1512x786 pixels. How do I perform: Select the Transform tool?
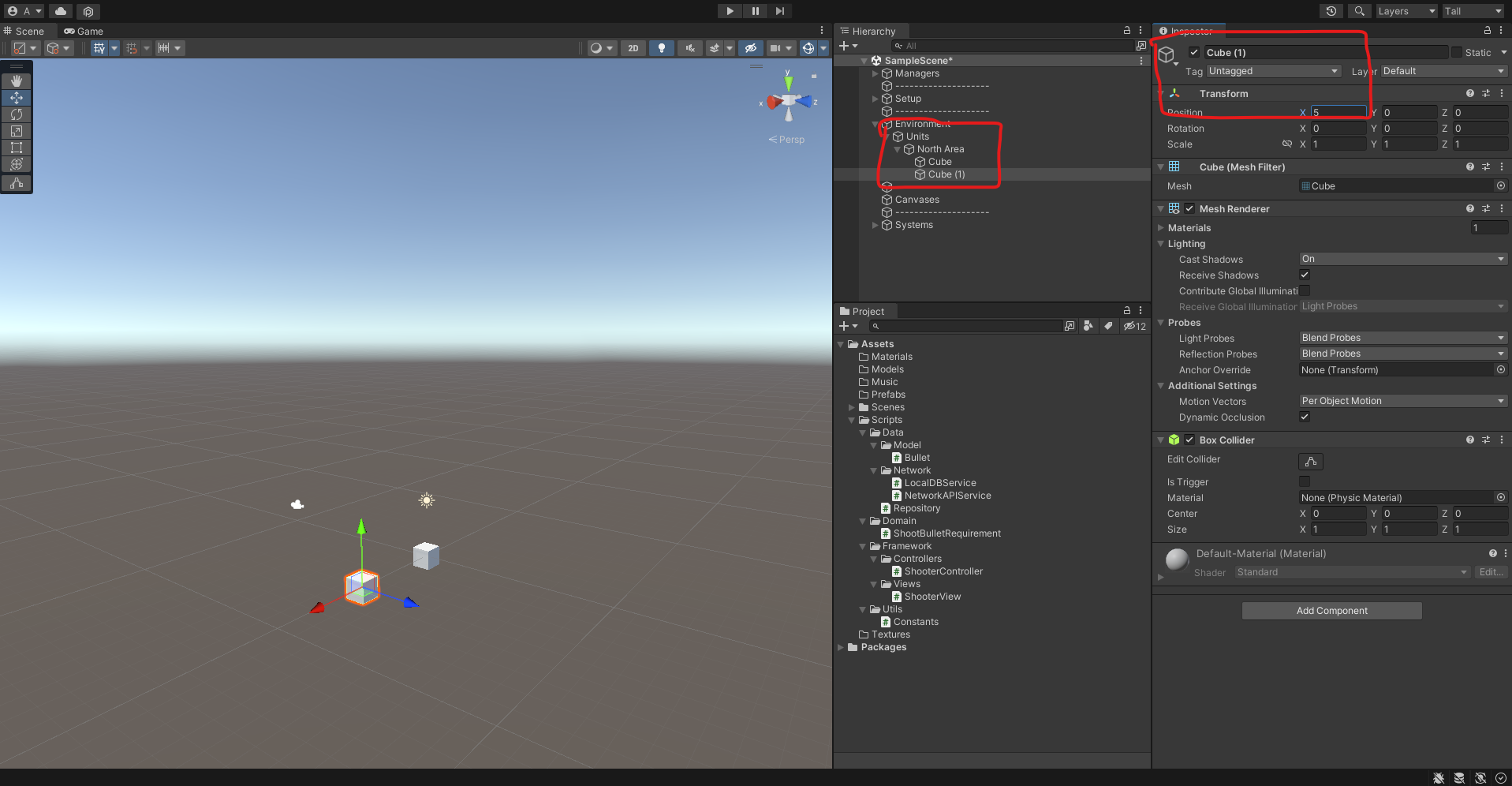click(x=17, y=164)
